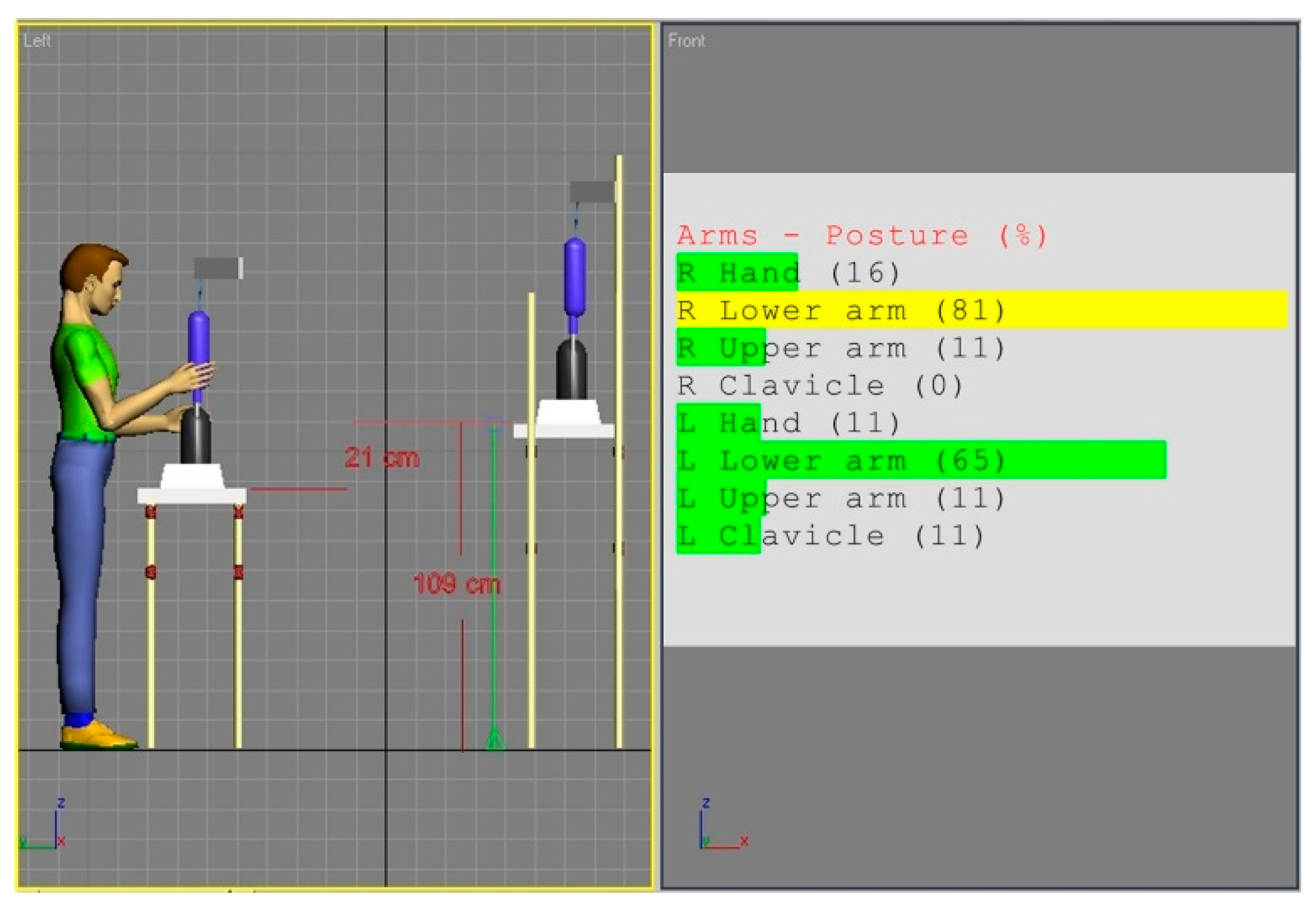Screen dimensions: 1316x915
Task: Select the L Clavicle (11) entry
Action: [x=829, y=536]
